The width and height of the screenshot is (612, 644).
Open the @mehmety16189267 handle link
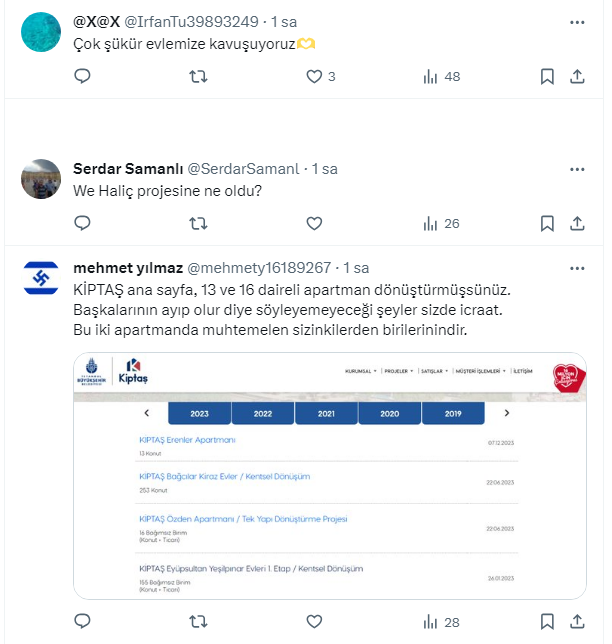258,267
